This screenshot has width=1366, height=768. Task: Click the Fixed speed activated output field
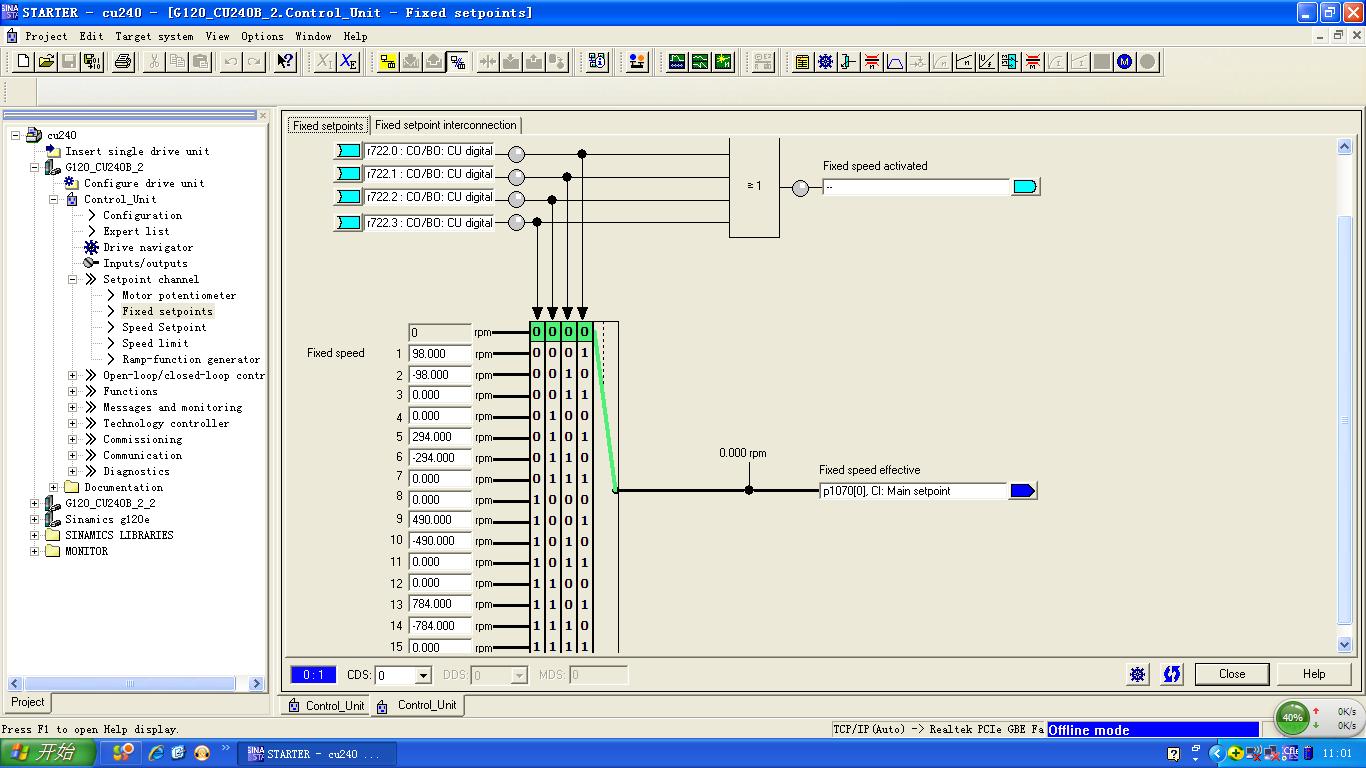coord(917,187)
